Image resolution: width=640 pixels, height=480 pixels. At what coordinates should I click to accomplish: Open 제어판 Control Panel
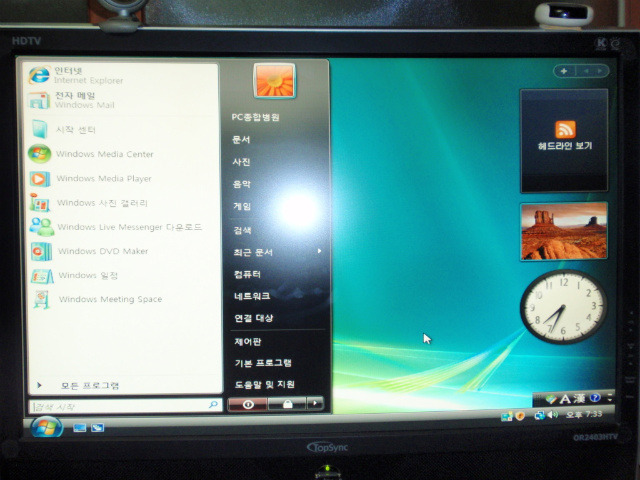tap(248, 342)
